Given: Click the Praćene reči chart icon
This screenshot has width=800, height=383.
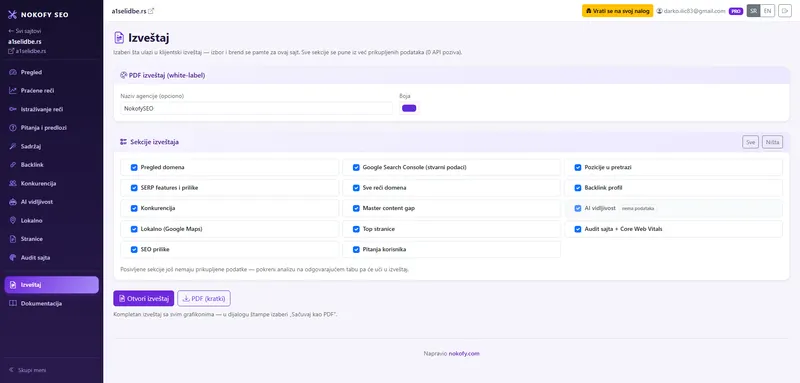Looking at the screenshot, I should pos(13,91).
